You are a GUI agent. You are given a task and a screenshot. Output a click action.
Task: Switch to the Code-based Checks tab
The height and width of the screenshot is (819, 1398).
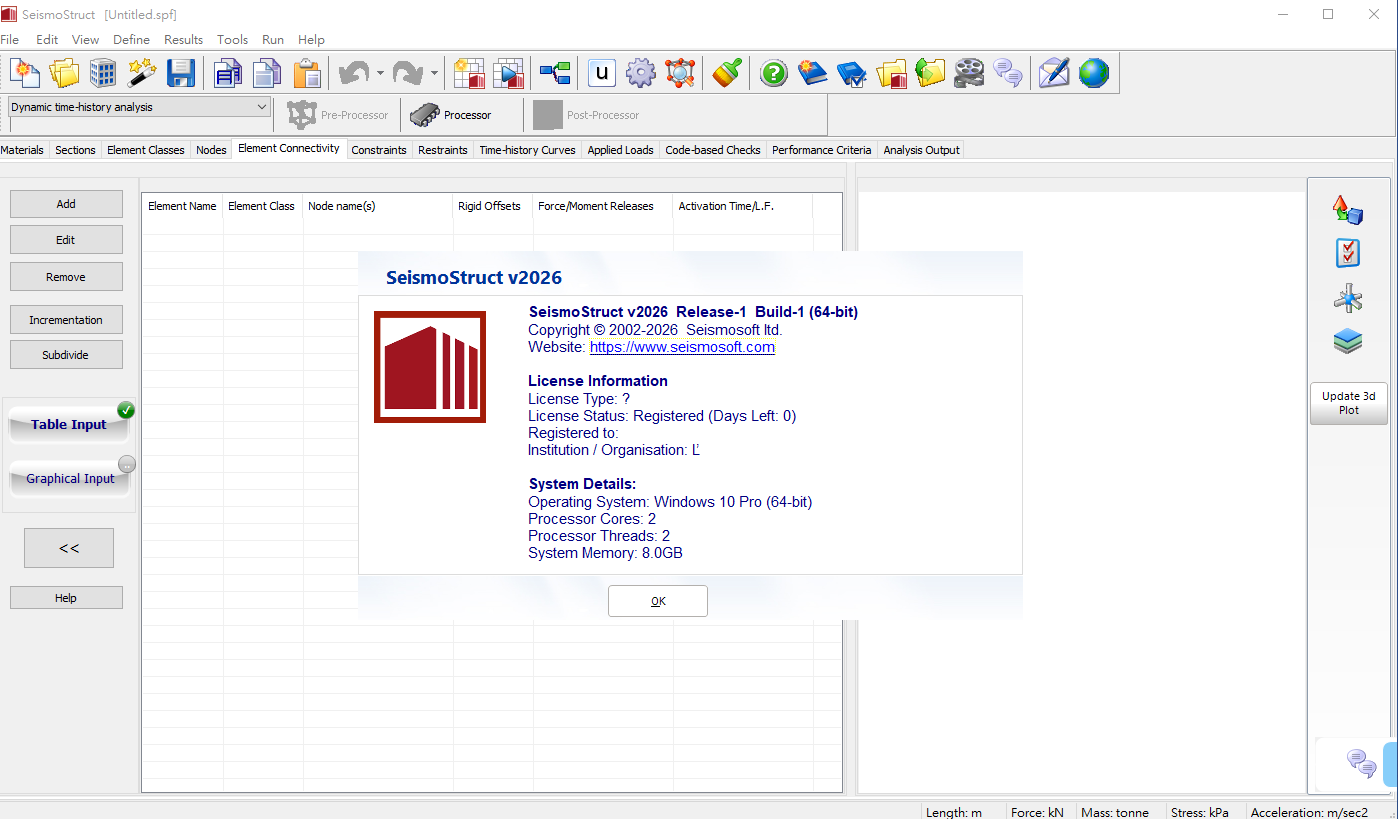[x=713, y=150]
